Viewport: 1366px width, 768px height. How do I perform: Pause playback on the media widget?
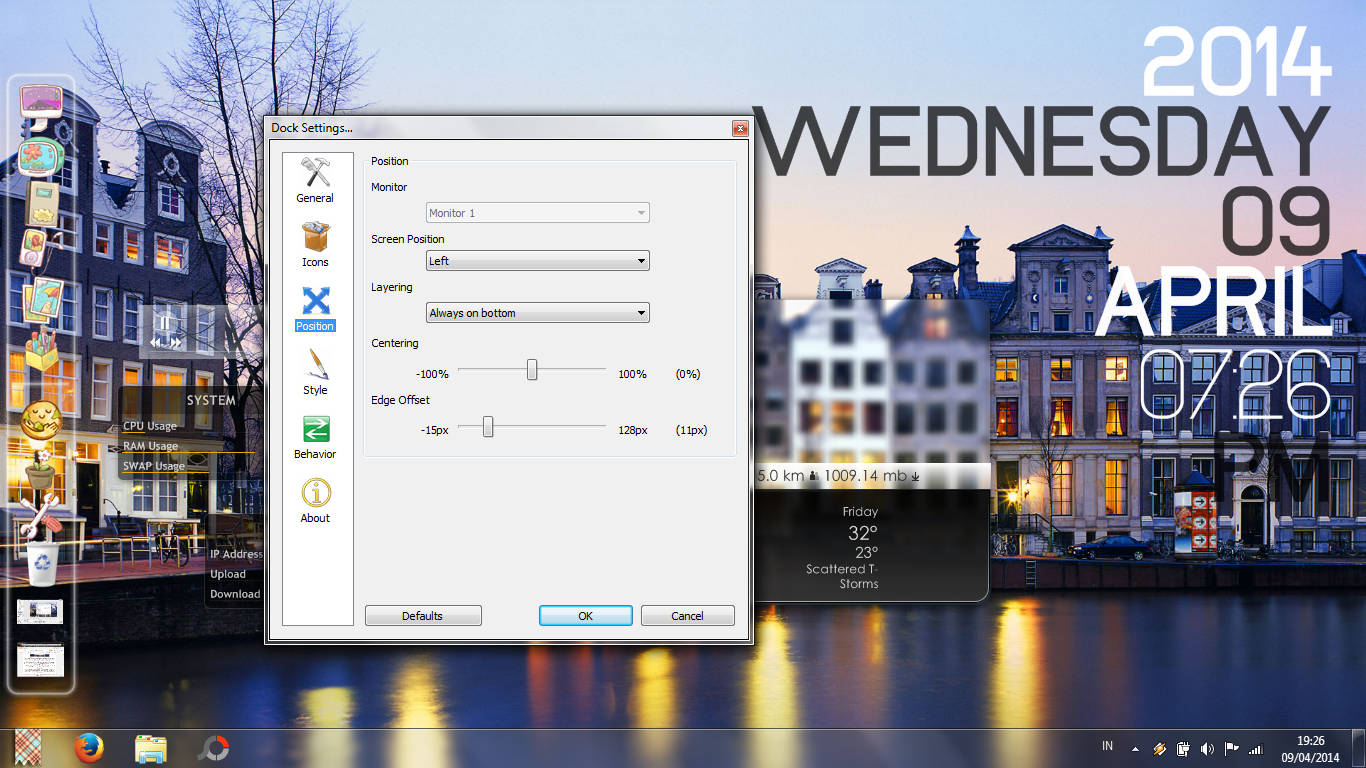[165, 323]
